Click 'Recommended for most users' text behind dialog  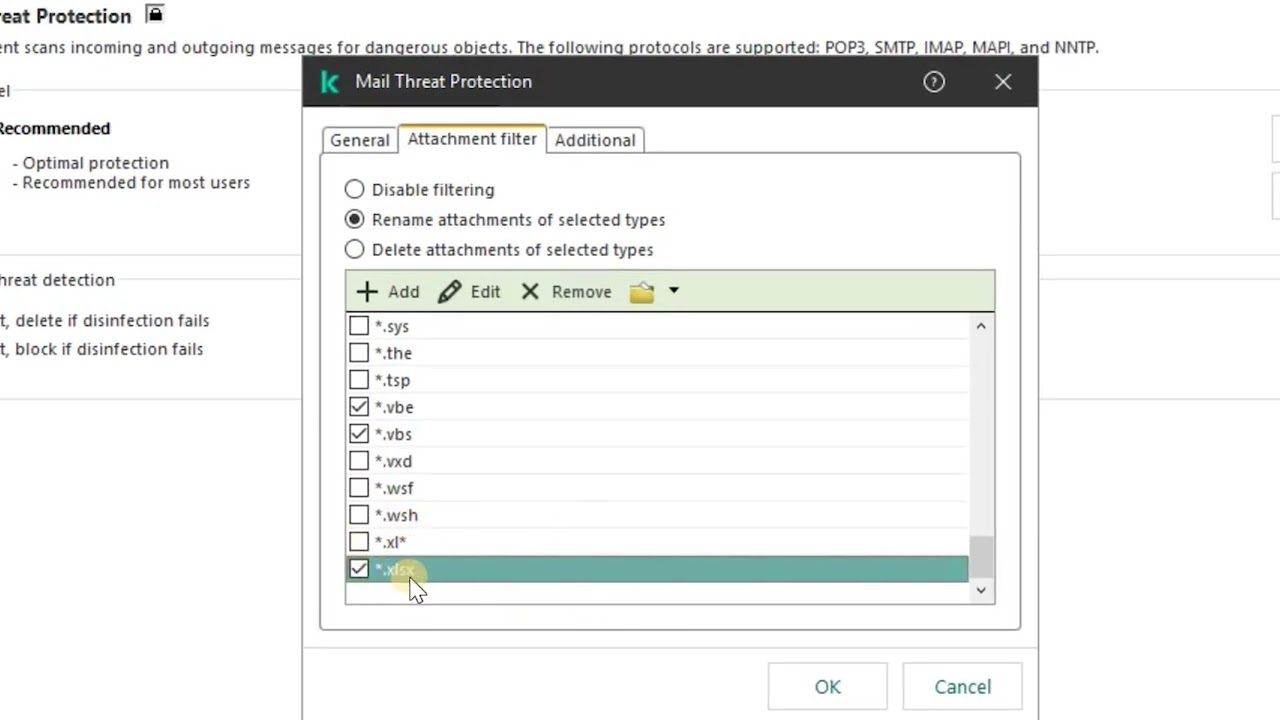tap(136, 182)
